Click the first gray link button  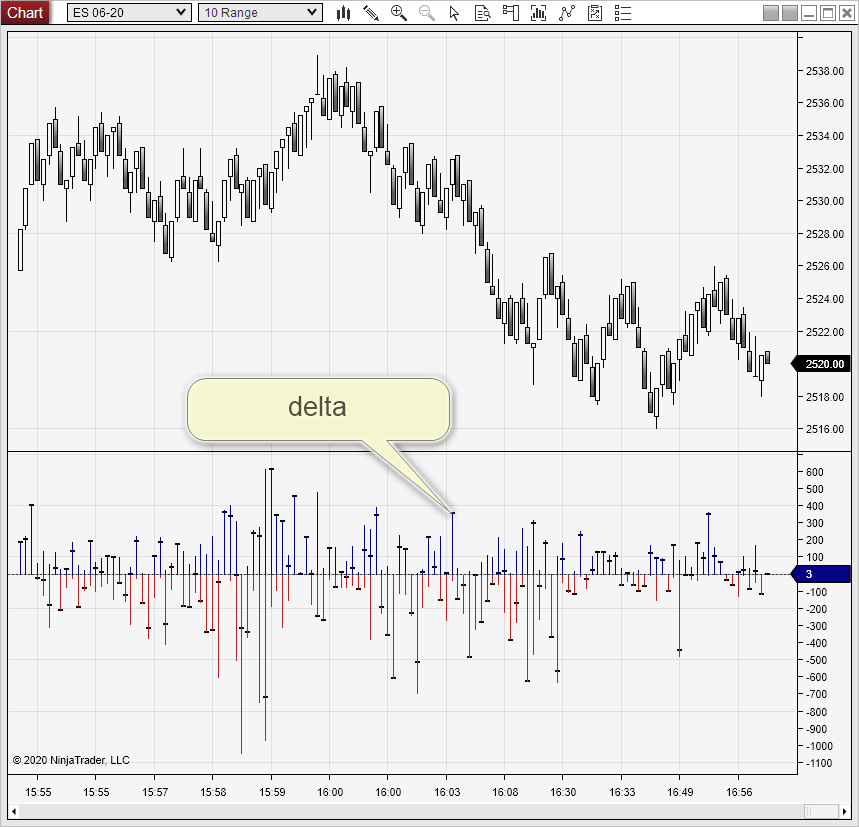(x=771, y=13)
